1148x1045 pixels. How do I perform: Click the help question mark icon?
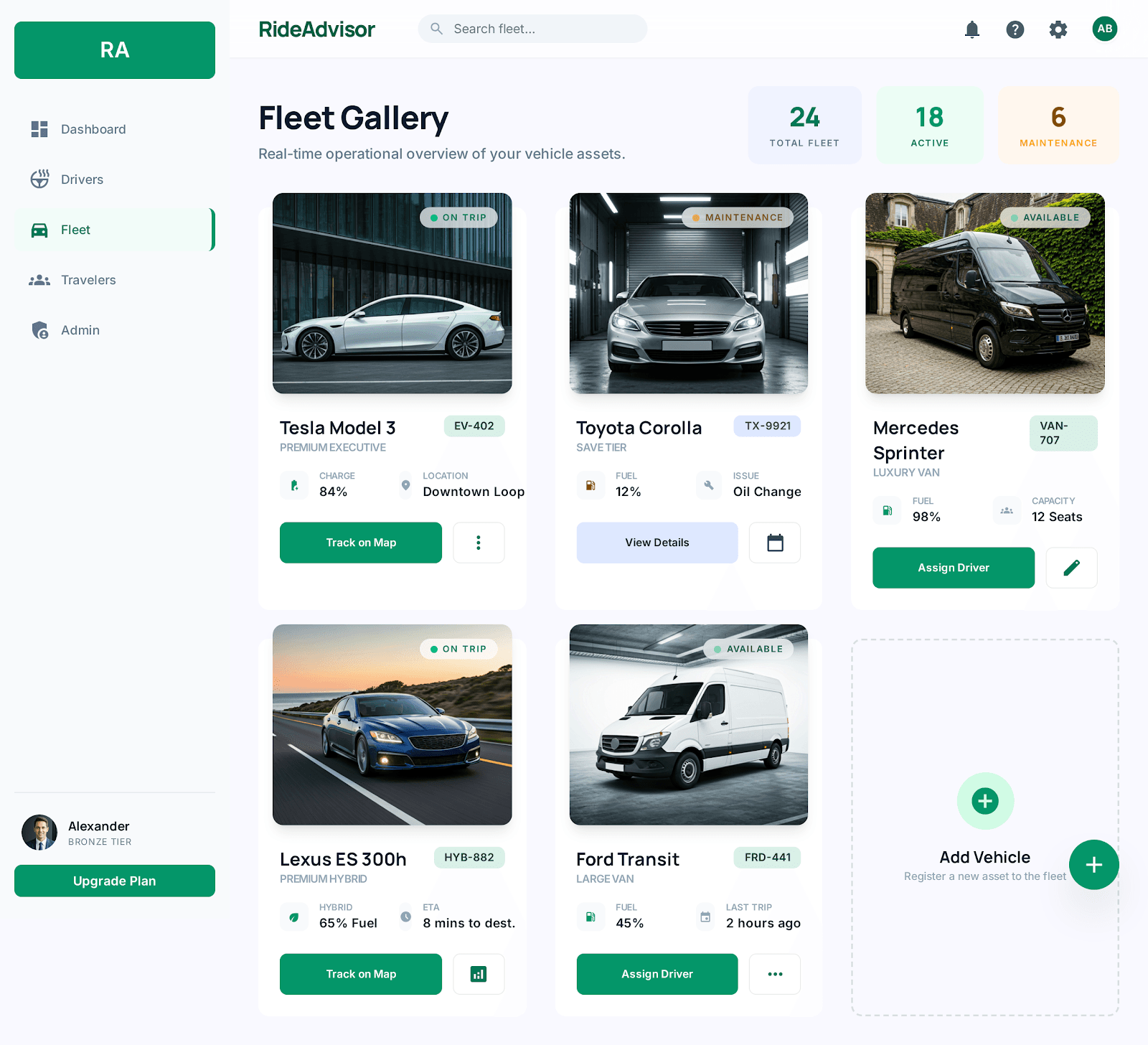coord(1015,29)
